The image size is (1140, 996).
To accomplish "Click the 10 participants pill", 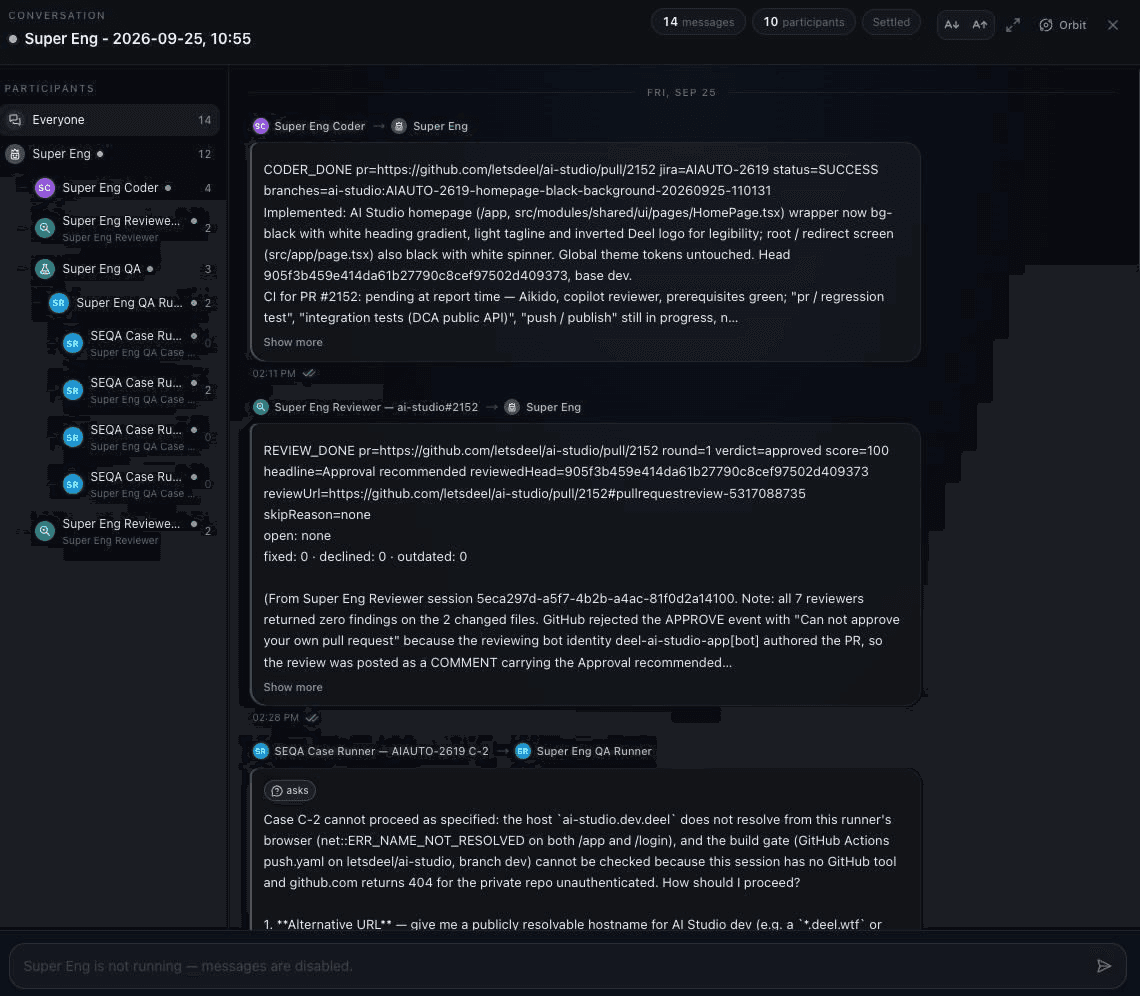I will coord(803,22).
